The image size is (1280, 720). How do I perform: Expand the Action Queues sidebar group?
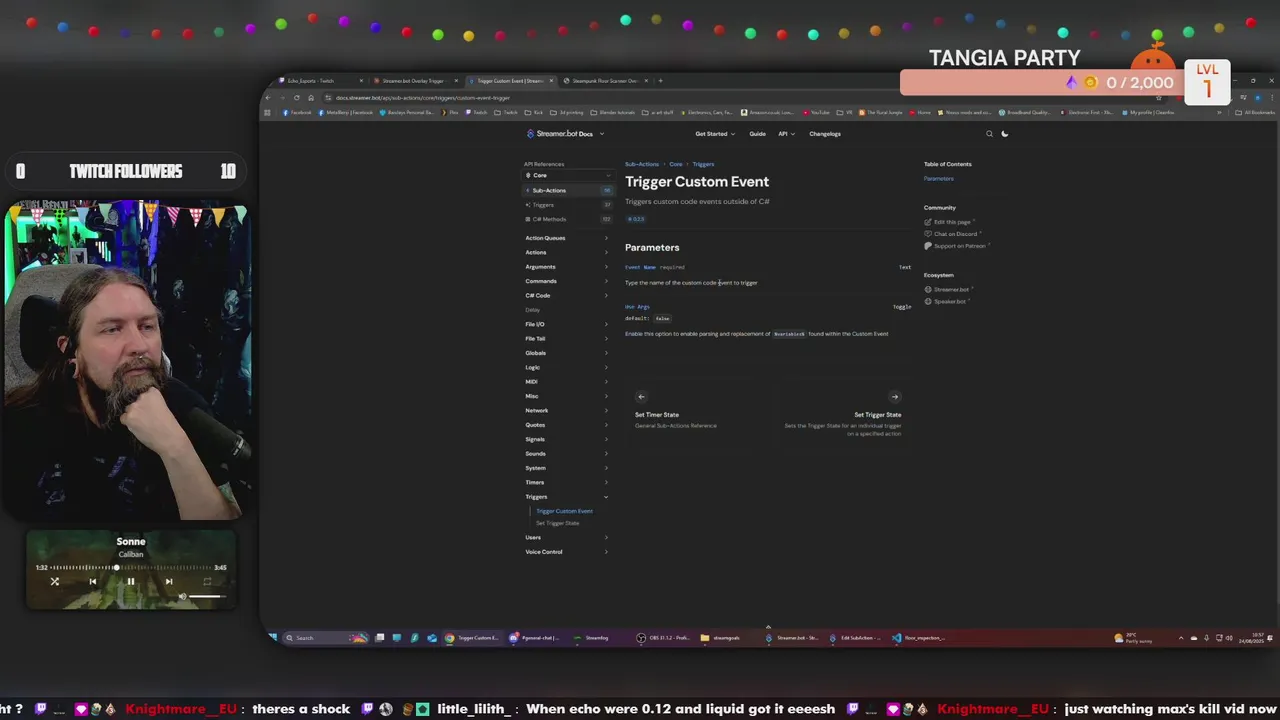tap(567, 238)
